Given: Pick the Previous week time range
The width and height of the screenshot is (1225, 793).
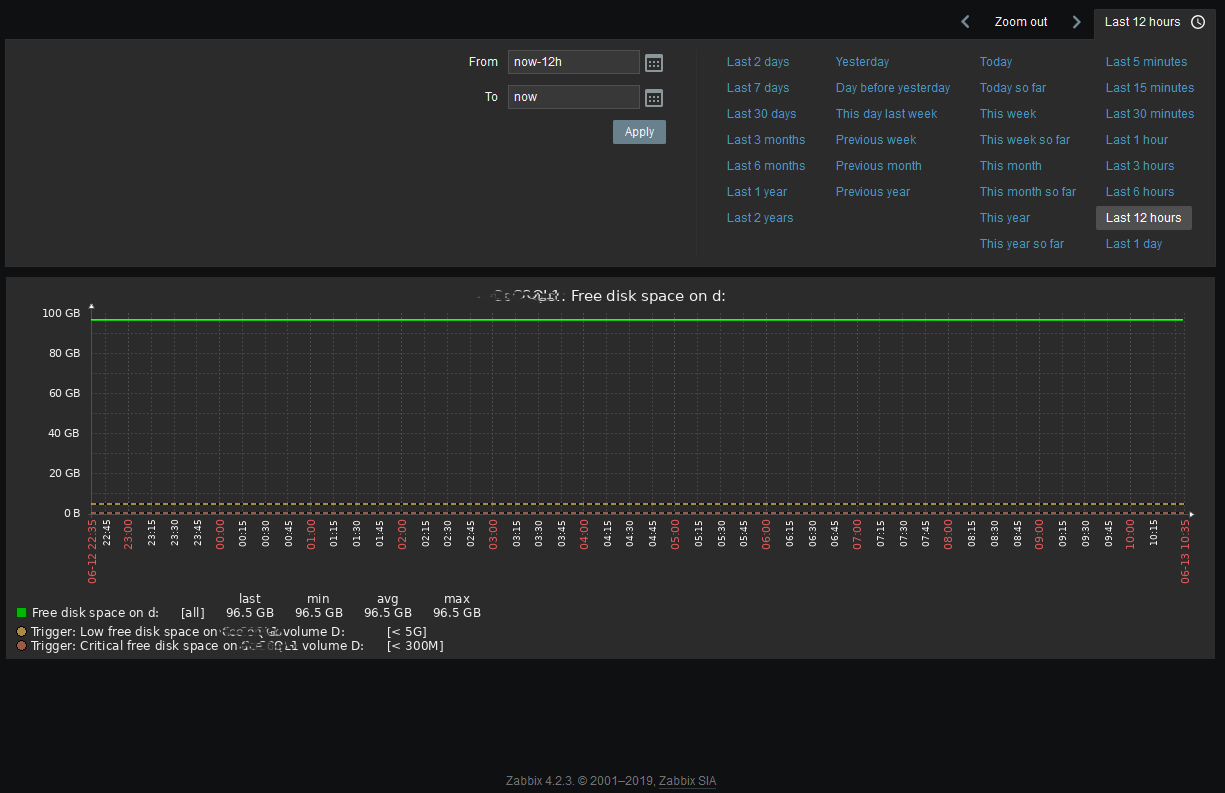Looking at the screenshot, I should point(875,140).
